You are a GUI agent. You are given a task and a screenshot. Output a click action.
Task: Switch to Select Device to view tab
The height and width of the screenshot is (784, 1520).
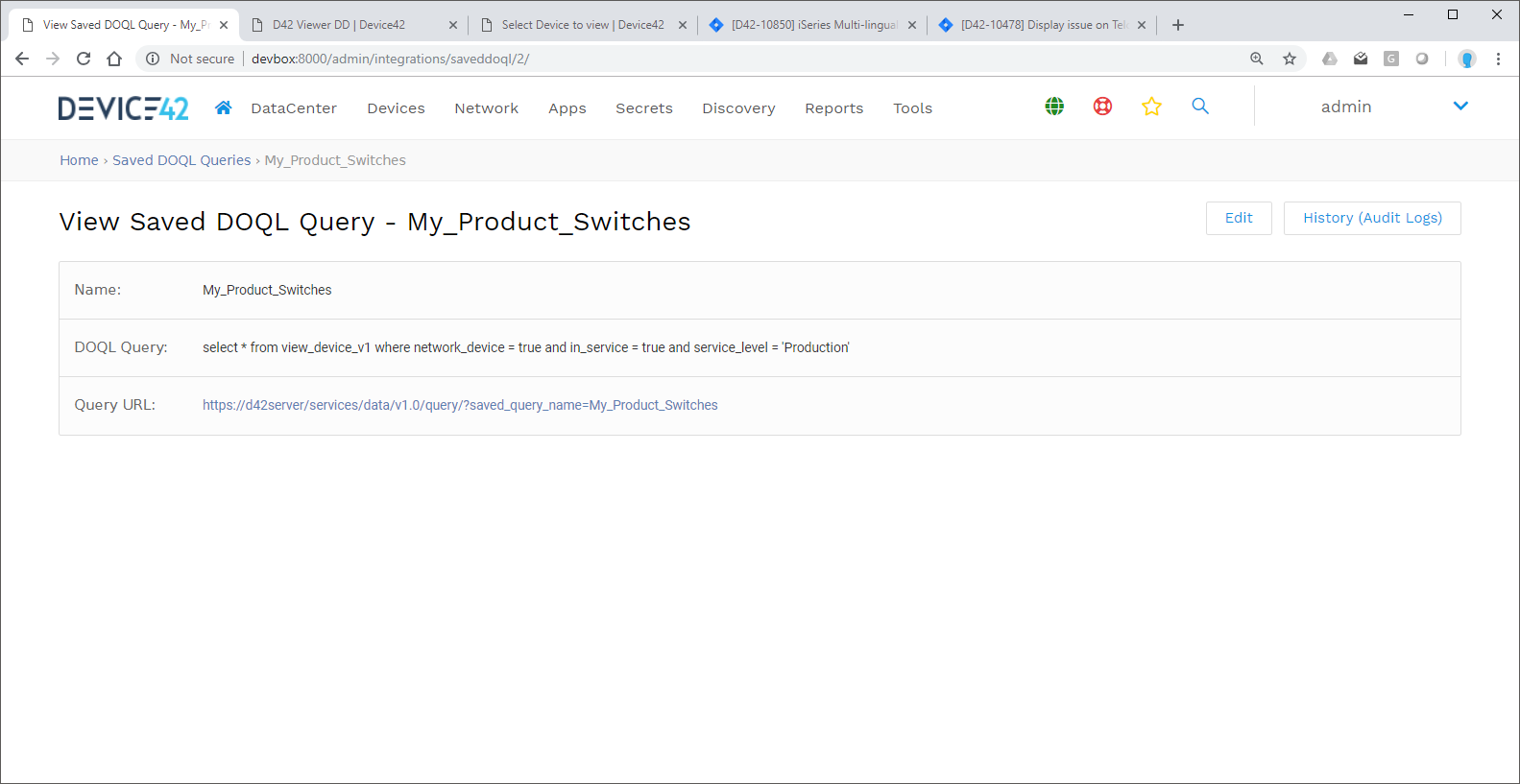582,25
